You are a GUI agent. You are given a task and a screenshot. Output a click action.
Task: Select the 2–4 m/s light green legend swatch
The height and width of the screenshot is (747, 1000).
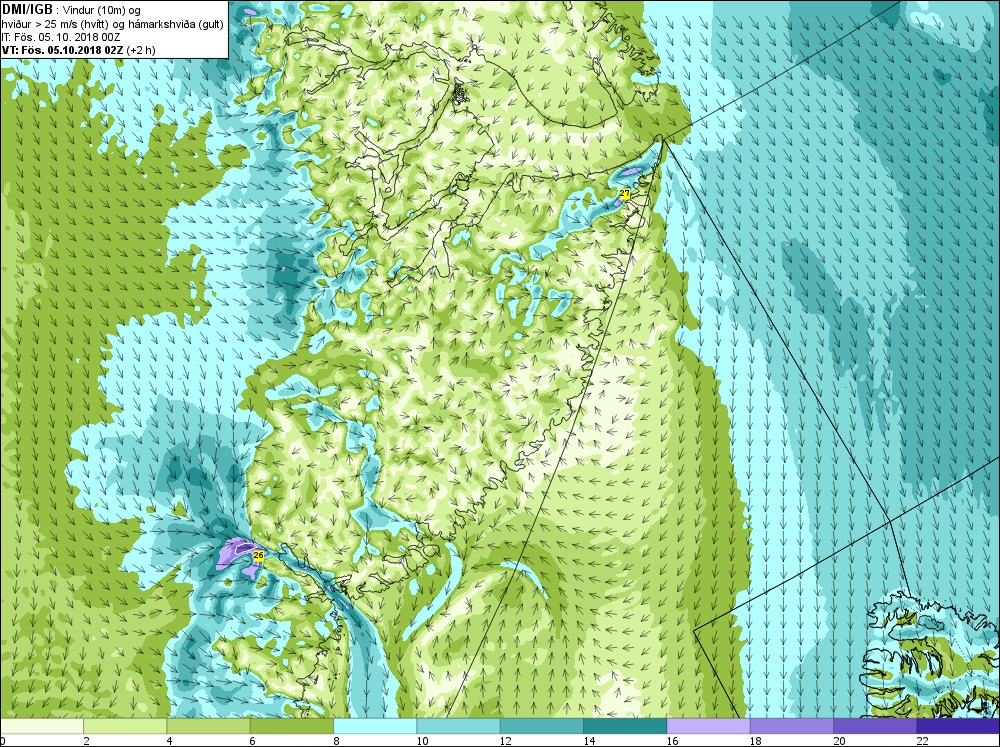tap(125, 726)
